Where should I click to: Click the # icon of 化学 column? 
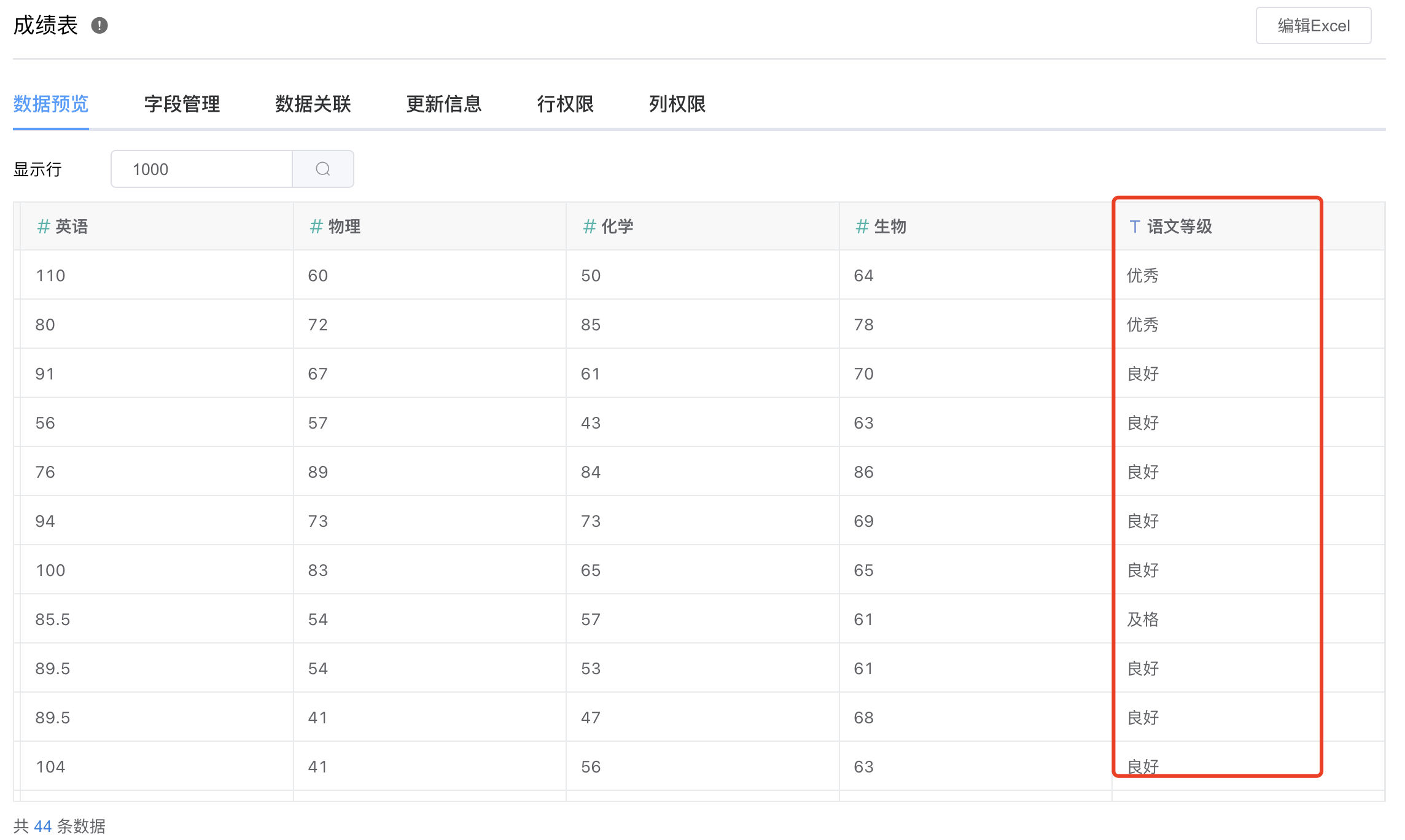point(590,227)
